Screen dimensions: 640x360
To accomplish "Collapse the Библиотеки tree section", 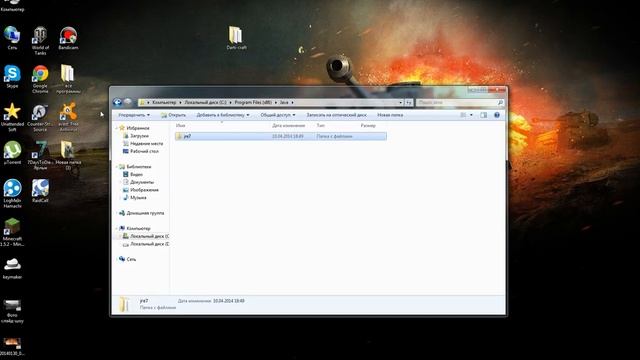I will click(x=117, y=167).
